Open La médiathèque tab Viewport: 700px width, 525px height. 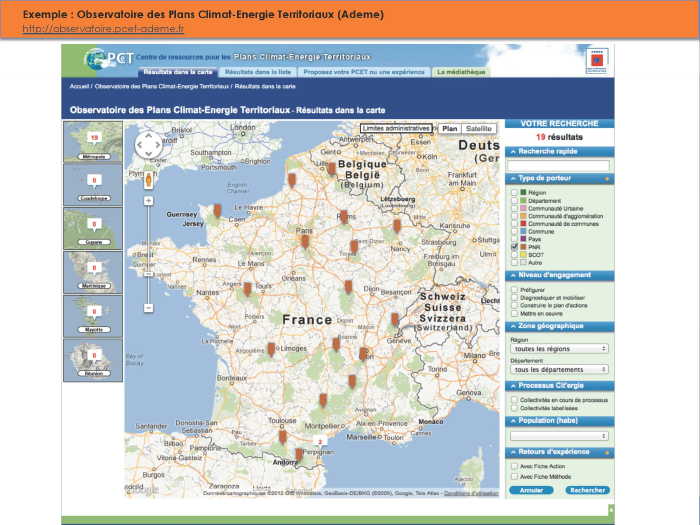(x=461, y=72)
